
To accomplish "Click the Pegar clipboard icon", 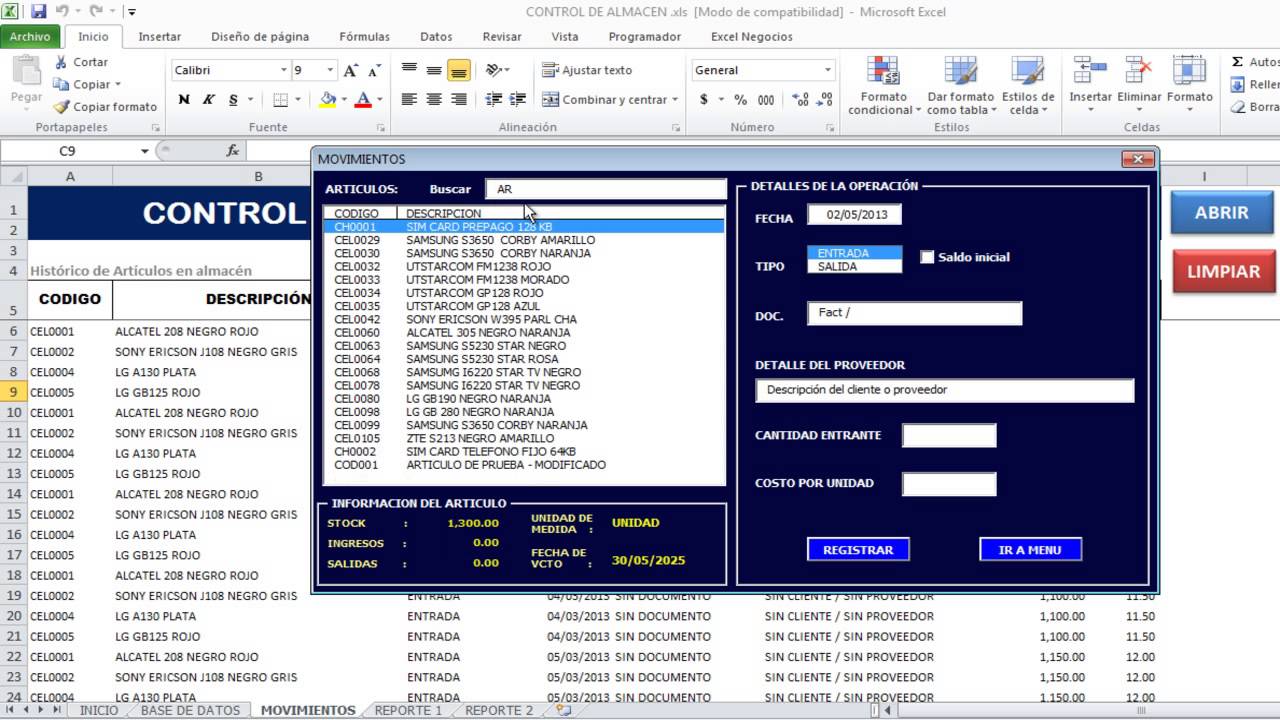I will [x=26, y=72].
